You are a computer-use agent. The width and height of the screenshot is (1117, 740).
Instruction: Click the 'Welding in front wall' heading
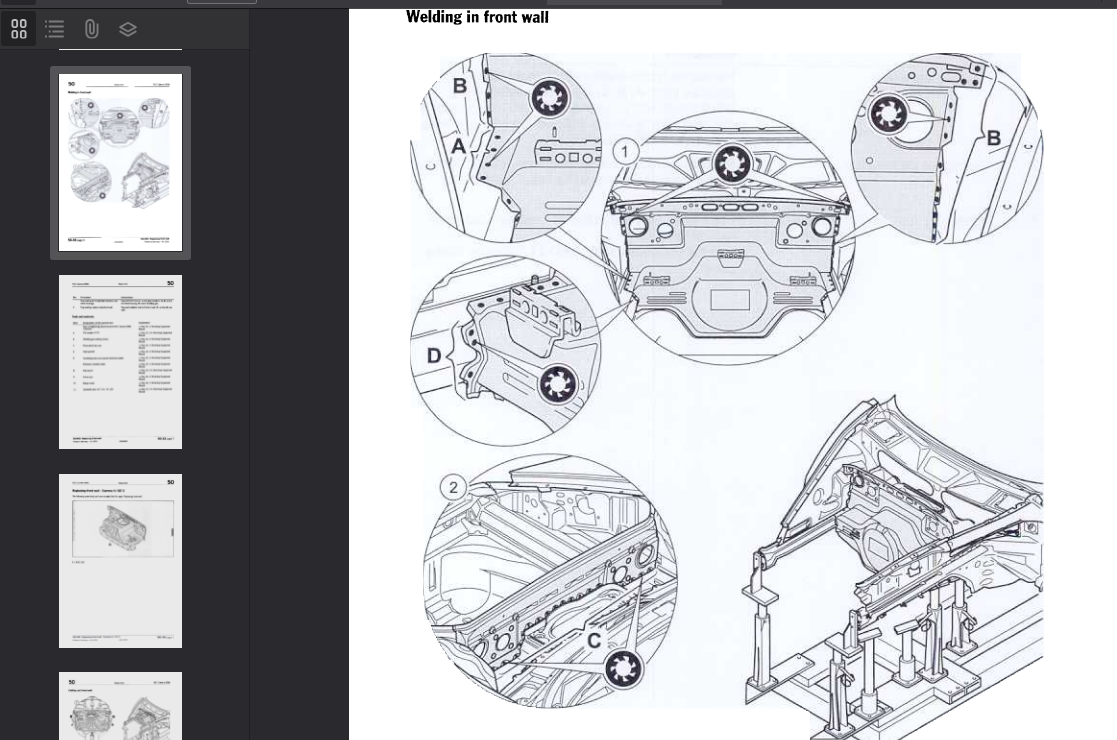pos(477,17)
